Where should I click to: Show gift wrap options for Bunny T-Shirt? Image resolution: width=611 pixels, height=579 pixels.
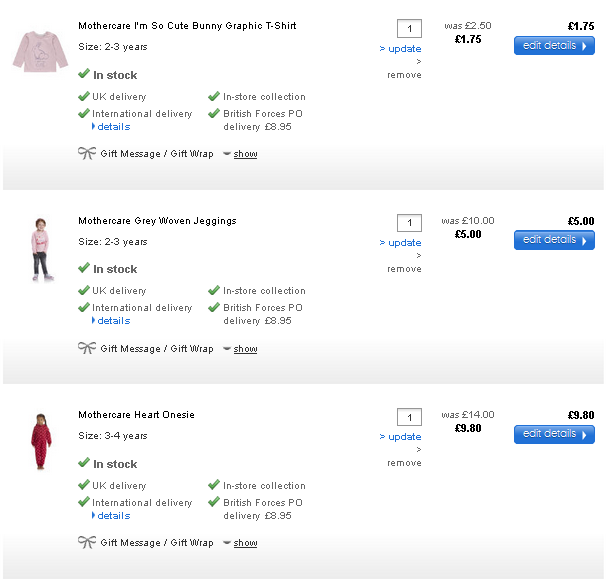245,154
